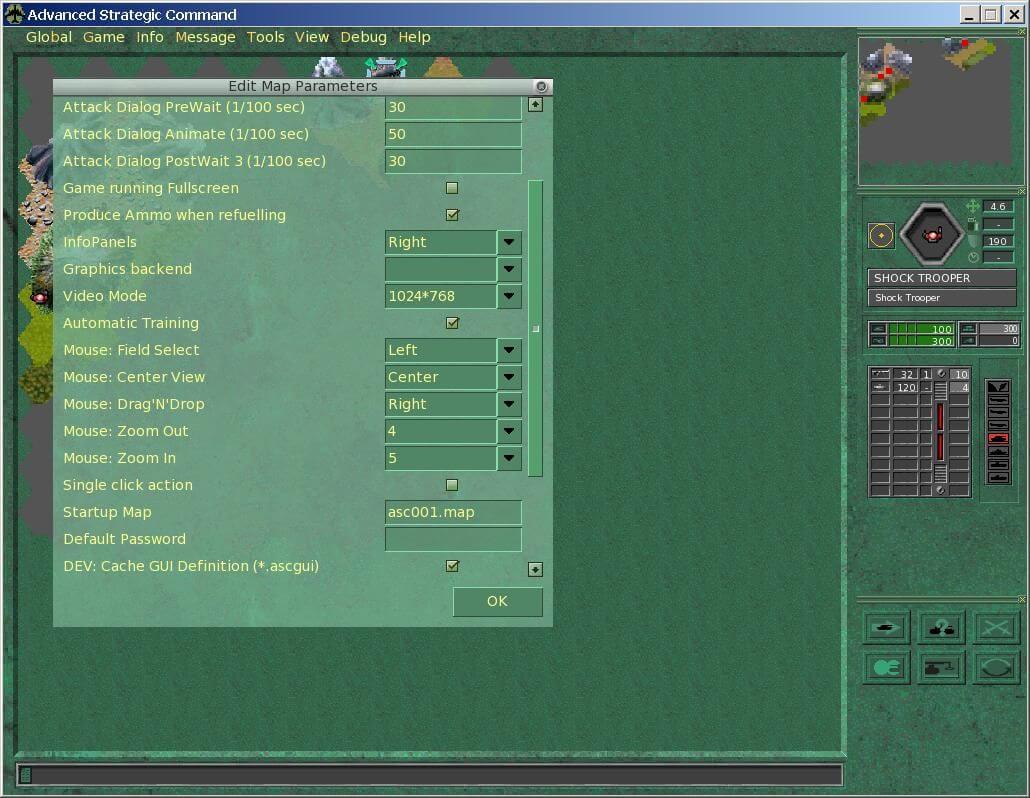The image size is (1030, 798).
Task: Click the unit info question mark icon
Action: click(x=941, y=627)
